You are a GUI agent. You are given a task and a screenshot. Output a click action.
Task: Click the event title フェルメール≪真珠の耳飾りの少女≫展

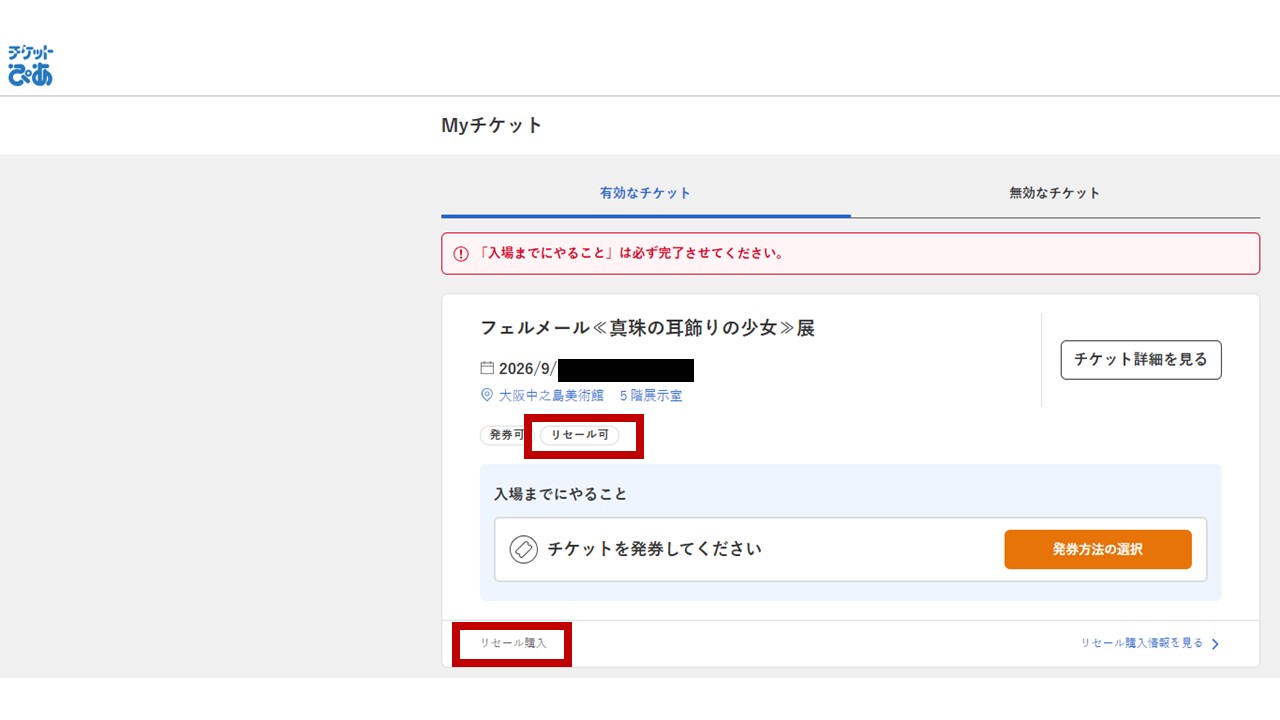[647, 328]
